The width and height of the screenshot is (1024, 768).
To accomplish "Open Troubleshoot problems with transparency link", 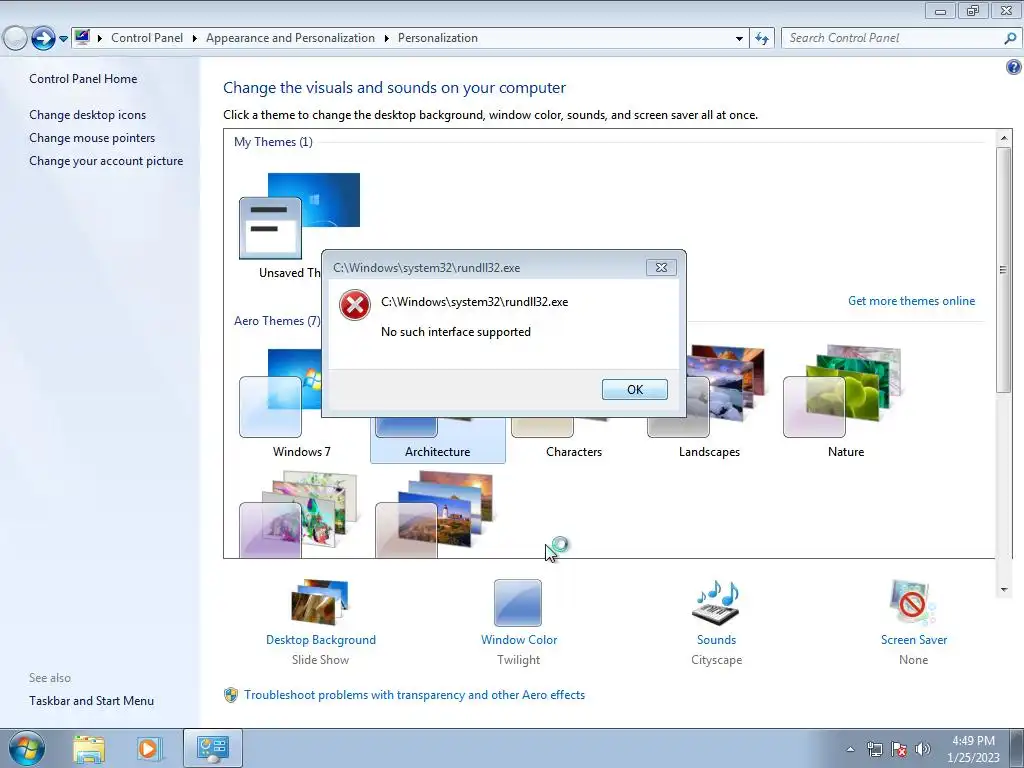I will coord(414,695).
